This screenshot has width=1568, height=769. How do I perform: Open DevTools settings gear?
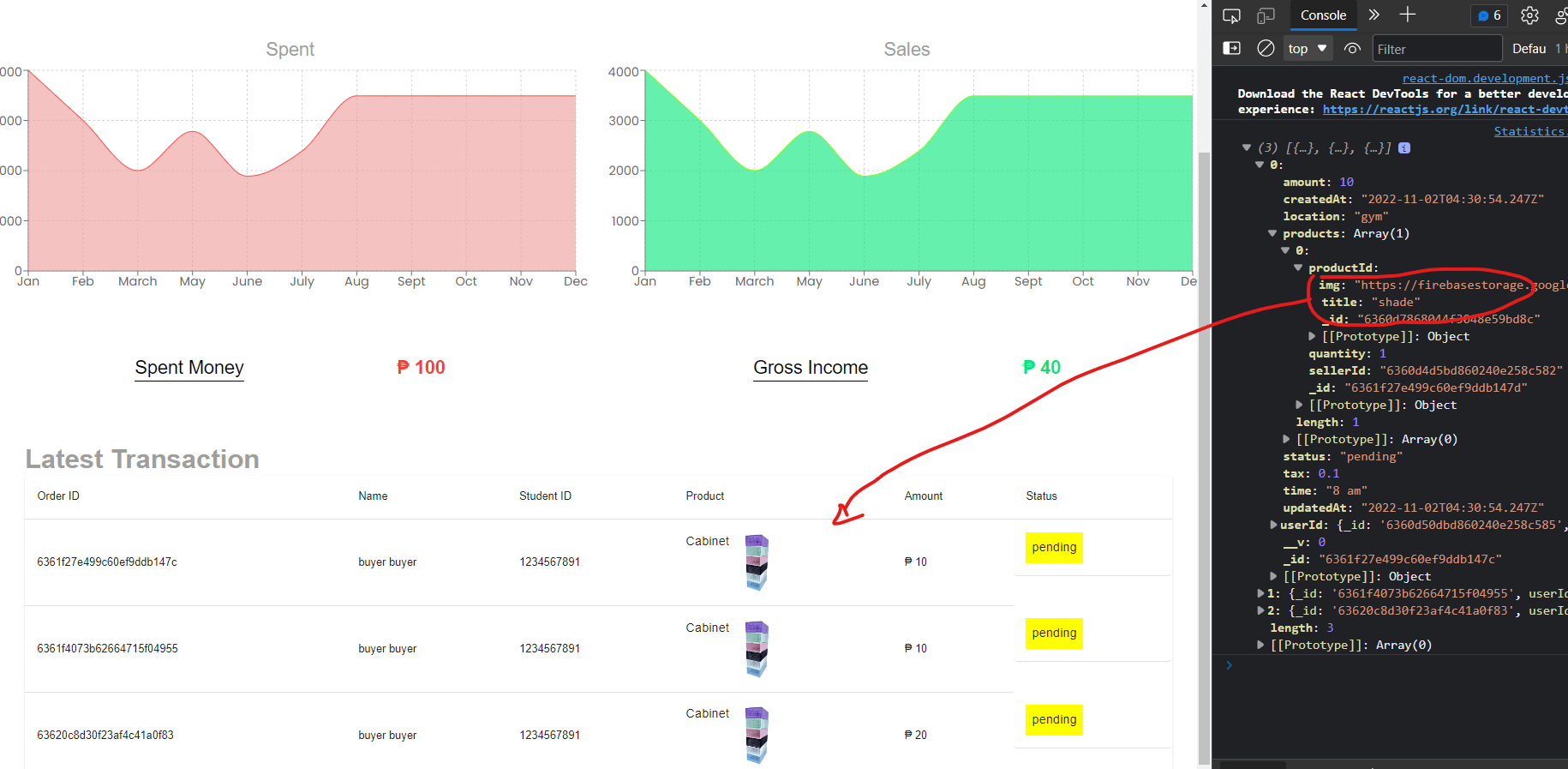(1529, 15)
